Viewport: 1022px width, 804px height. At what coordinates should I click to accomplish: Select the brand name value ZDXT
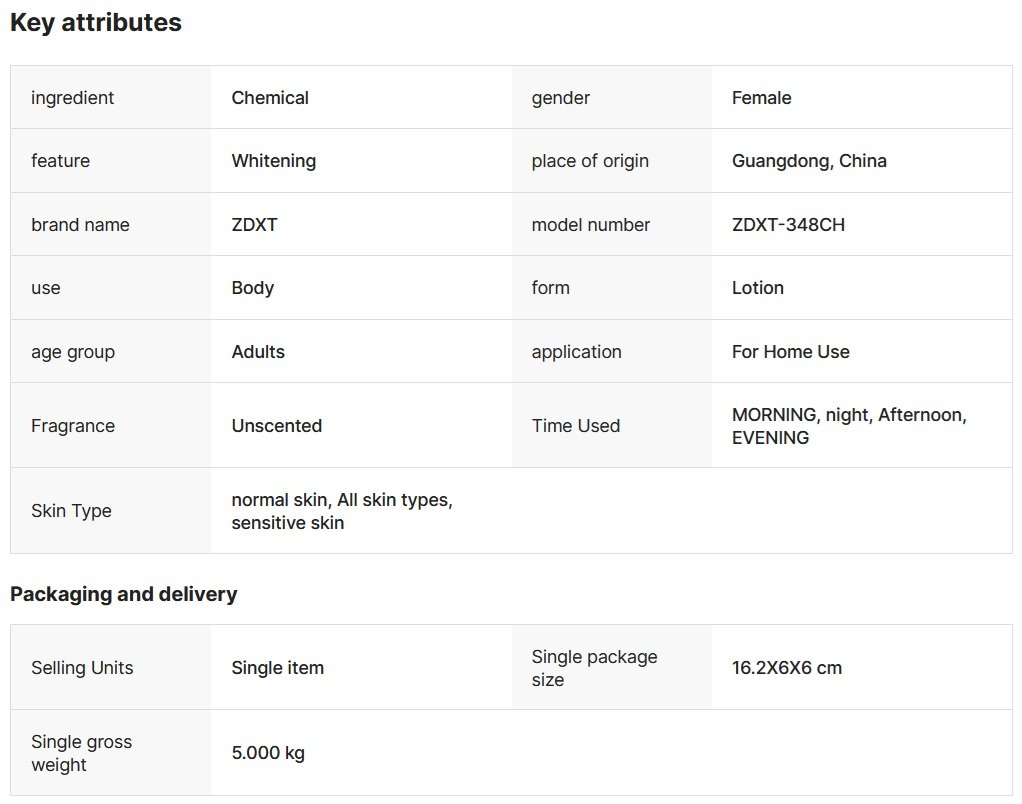254,225
